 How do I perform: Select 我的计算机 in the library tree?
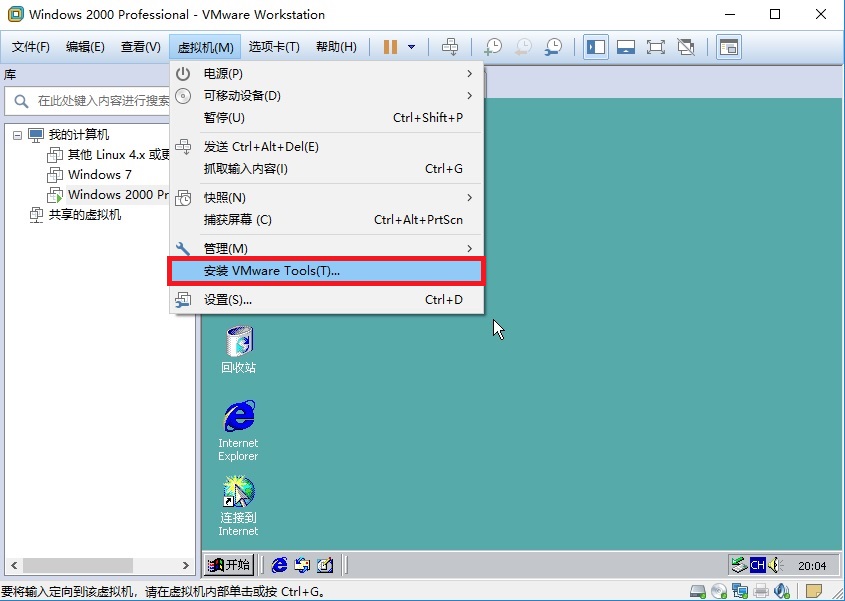79,134
